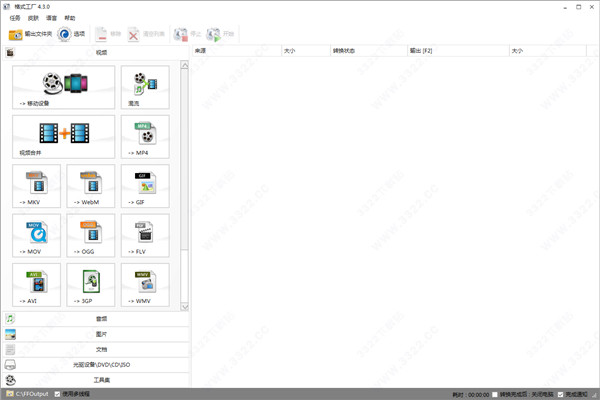Enable 转换完成后:关闭电脑 shutdown checkbox
Viewport: 600px width, 400px height.
click(x=495, y=394)
